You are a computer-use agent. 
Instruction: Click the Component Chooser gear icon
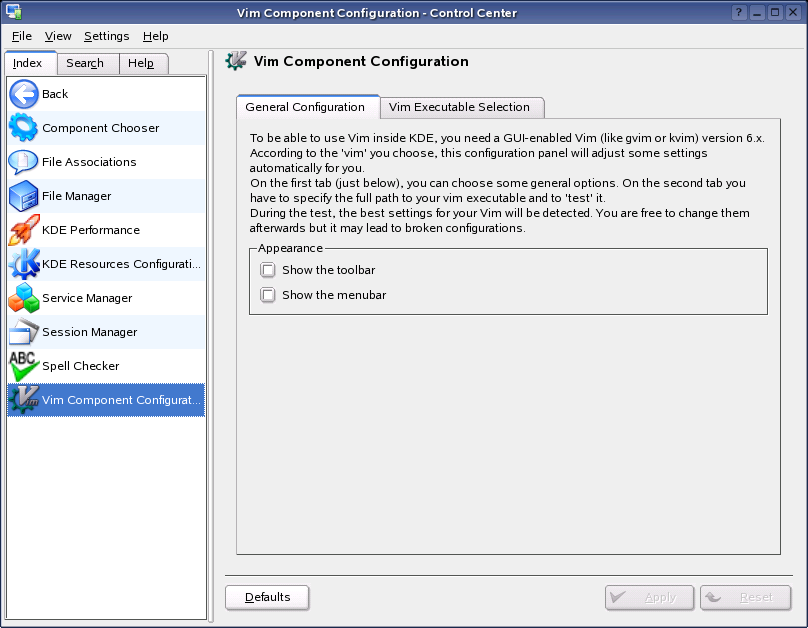pyautogui.click(x=24, y=128)
